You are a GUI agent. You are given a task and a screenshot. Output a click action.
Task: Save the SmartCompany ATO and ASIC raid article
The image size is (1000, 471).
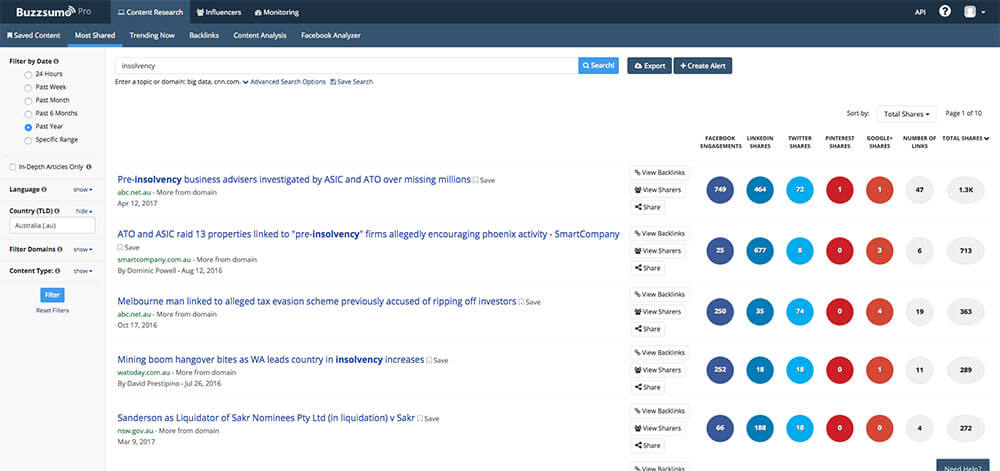128,247
